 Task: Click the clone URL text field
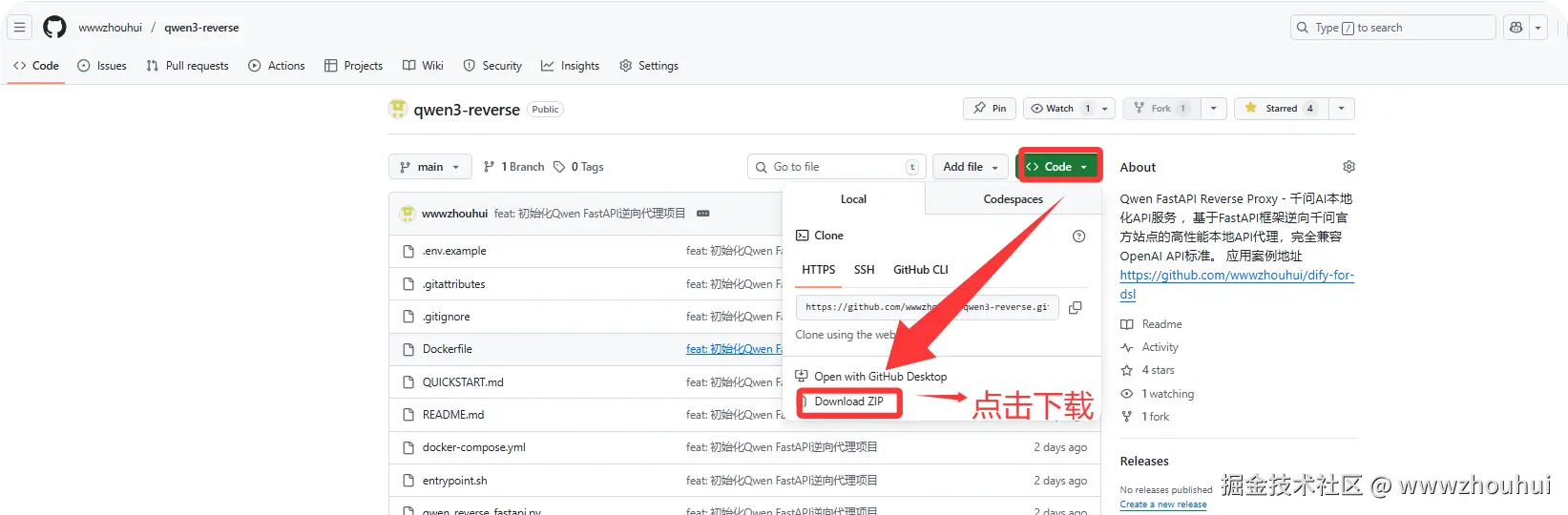click(x=927, y=307)
